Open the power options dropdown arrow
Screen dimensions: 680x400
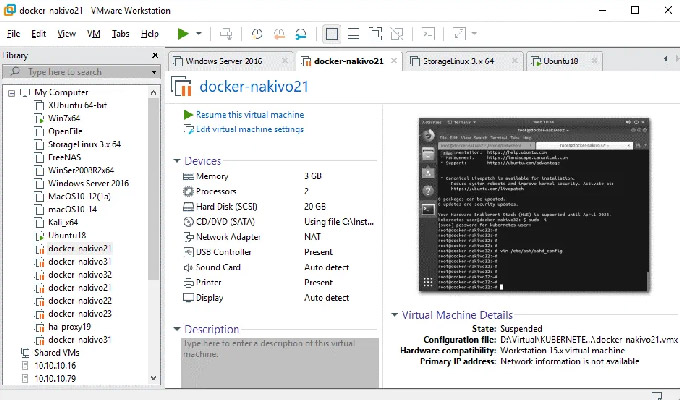[x=199, y=33]
